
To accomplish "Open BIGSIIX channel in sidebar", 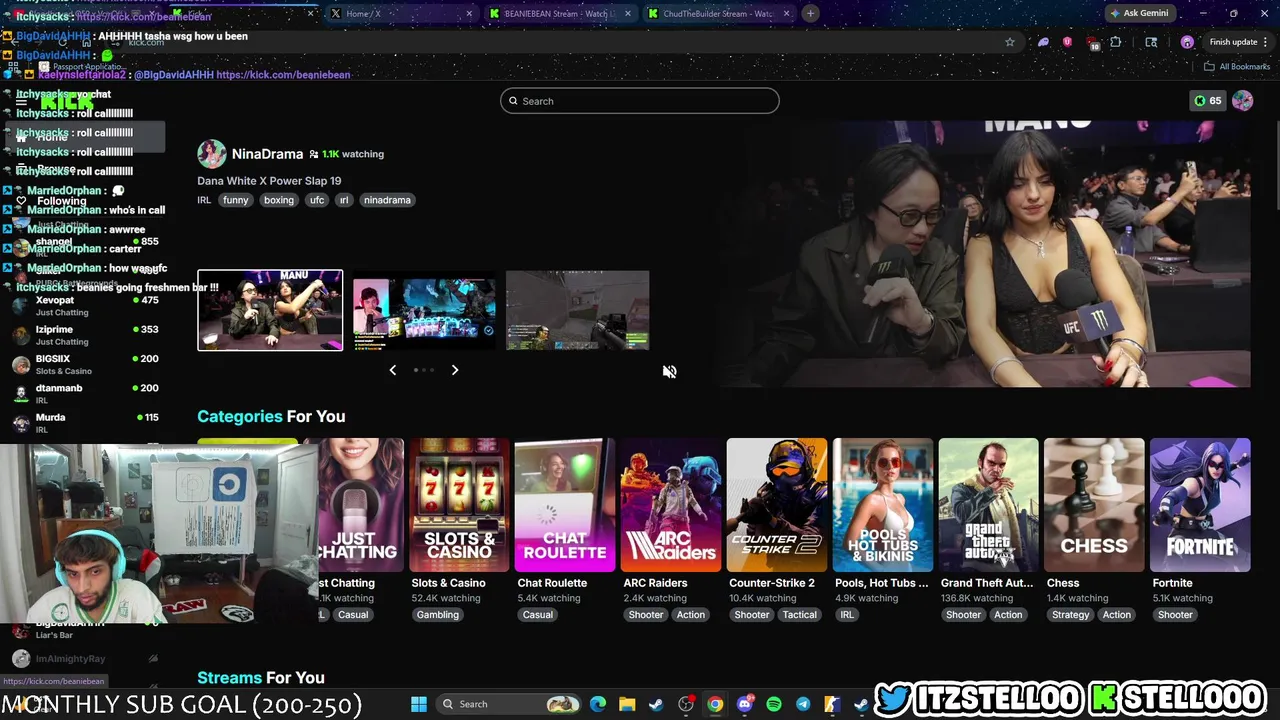I will click(x=85, y=364).
